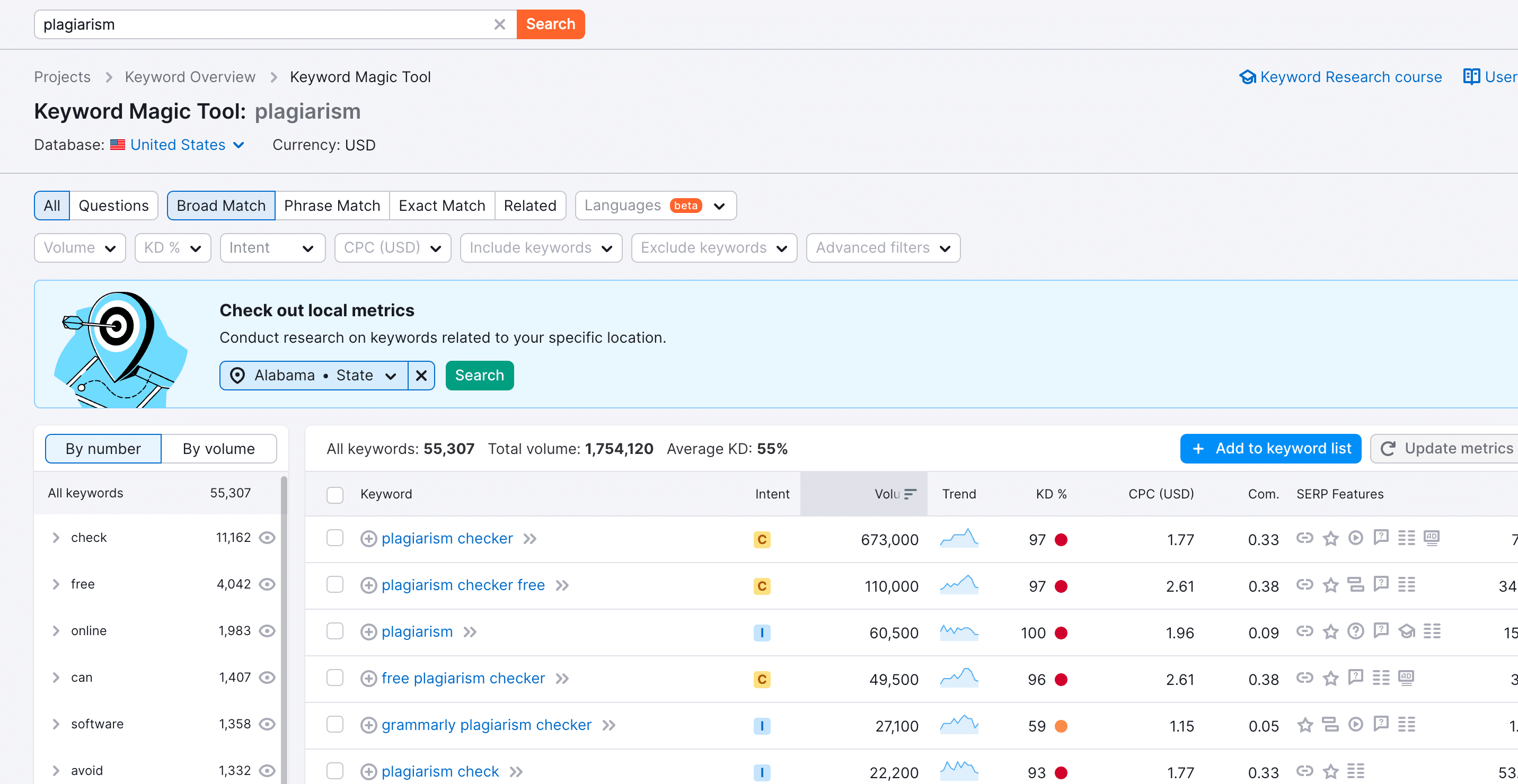
Task: Open the plagiarism checker keyword link
Action: [x=447, y=538]
